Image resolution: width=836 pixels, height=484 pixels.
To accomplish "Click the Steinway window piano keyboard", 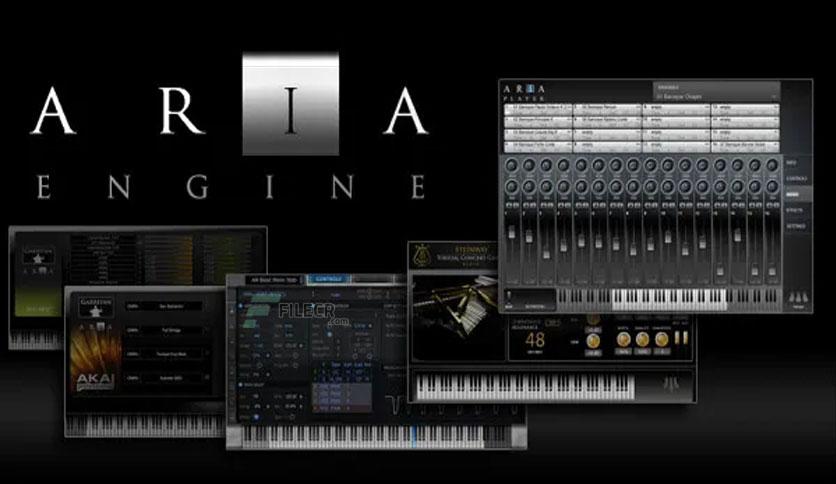I will pos(525,388).
